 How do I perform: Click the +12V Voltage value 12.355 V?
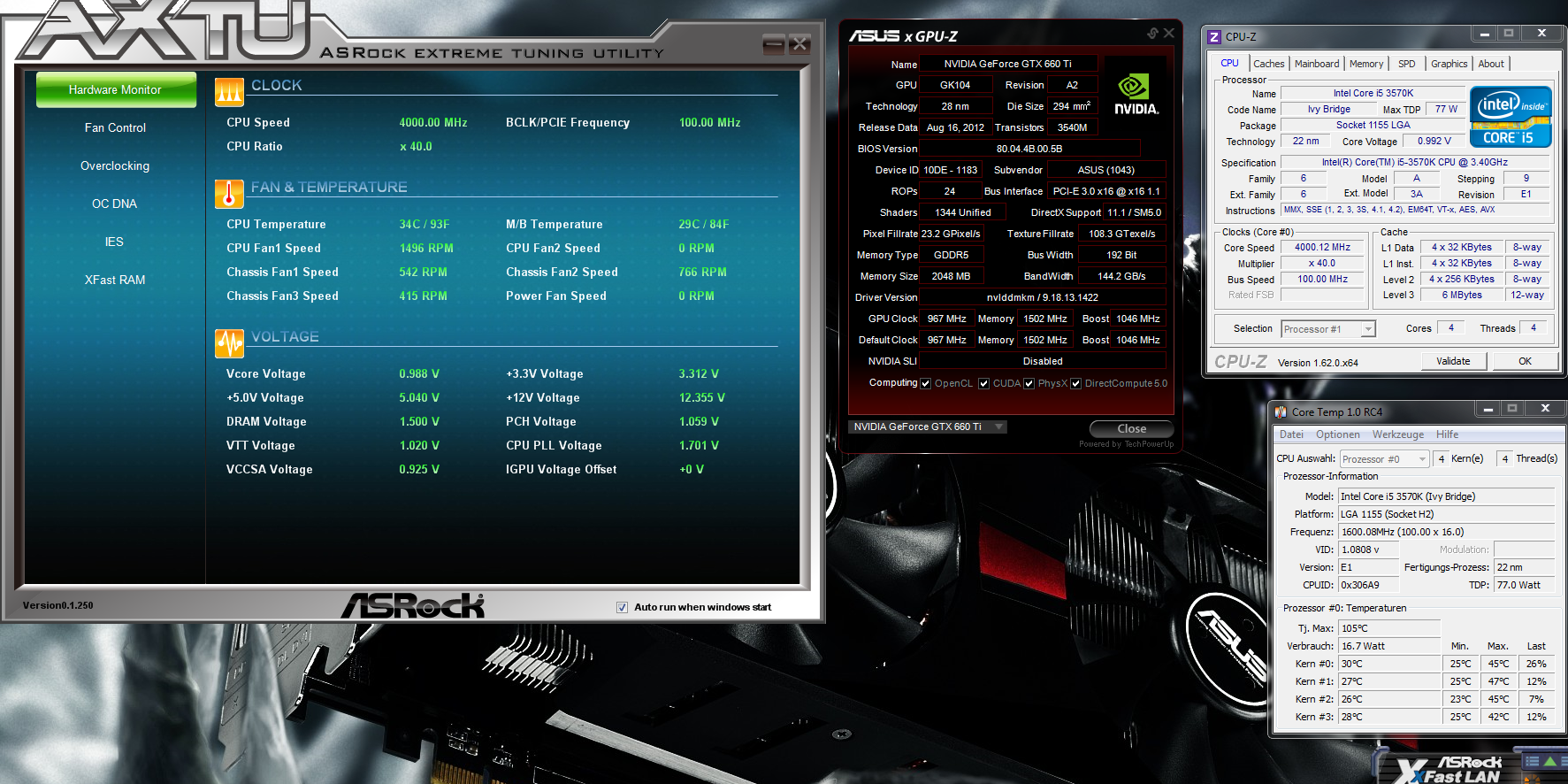[702, 398]
